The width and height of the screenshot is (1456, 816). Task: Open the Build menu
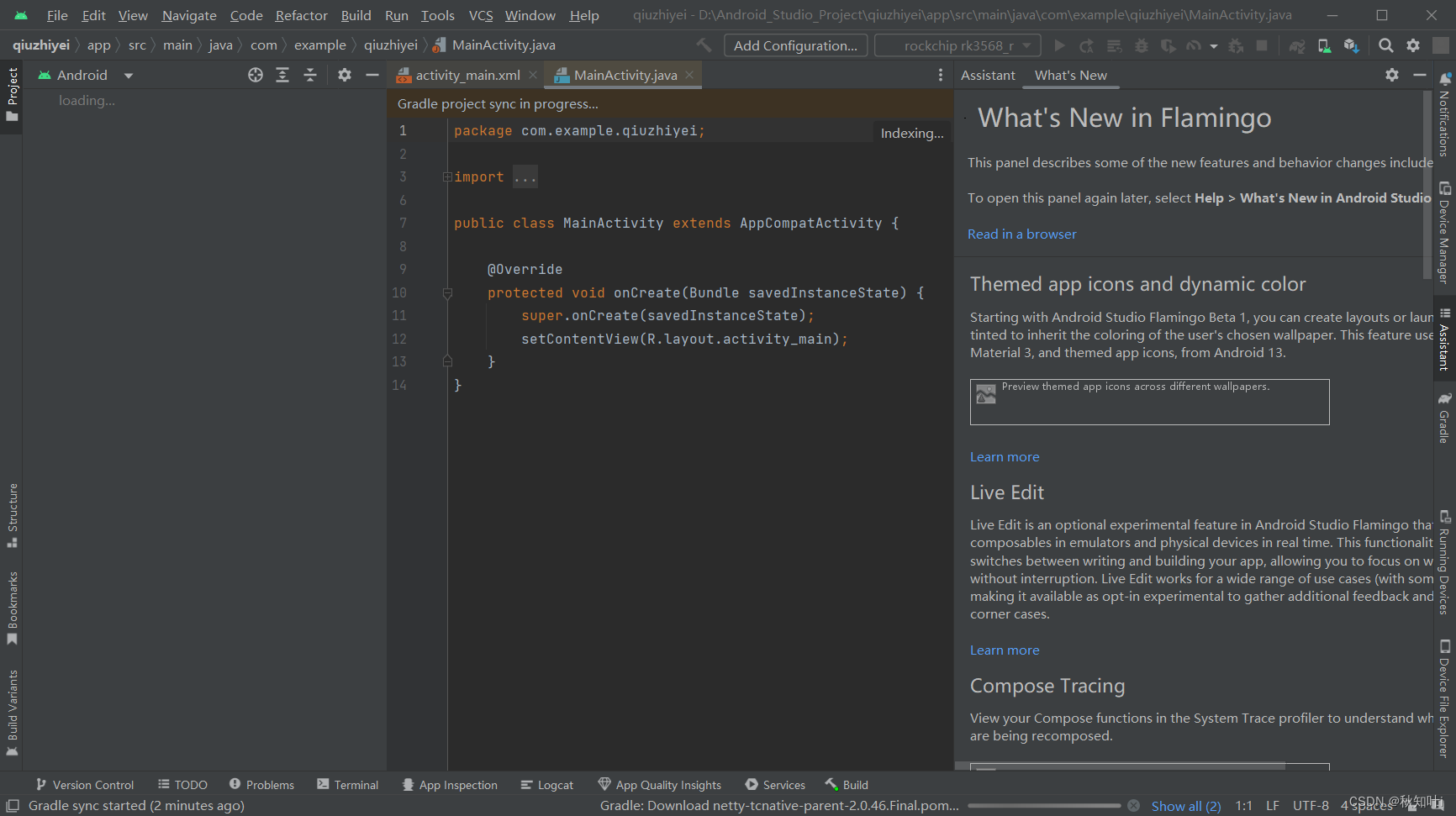(356, 15)
